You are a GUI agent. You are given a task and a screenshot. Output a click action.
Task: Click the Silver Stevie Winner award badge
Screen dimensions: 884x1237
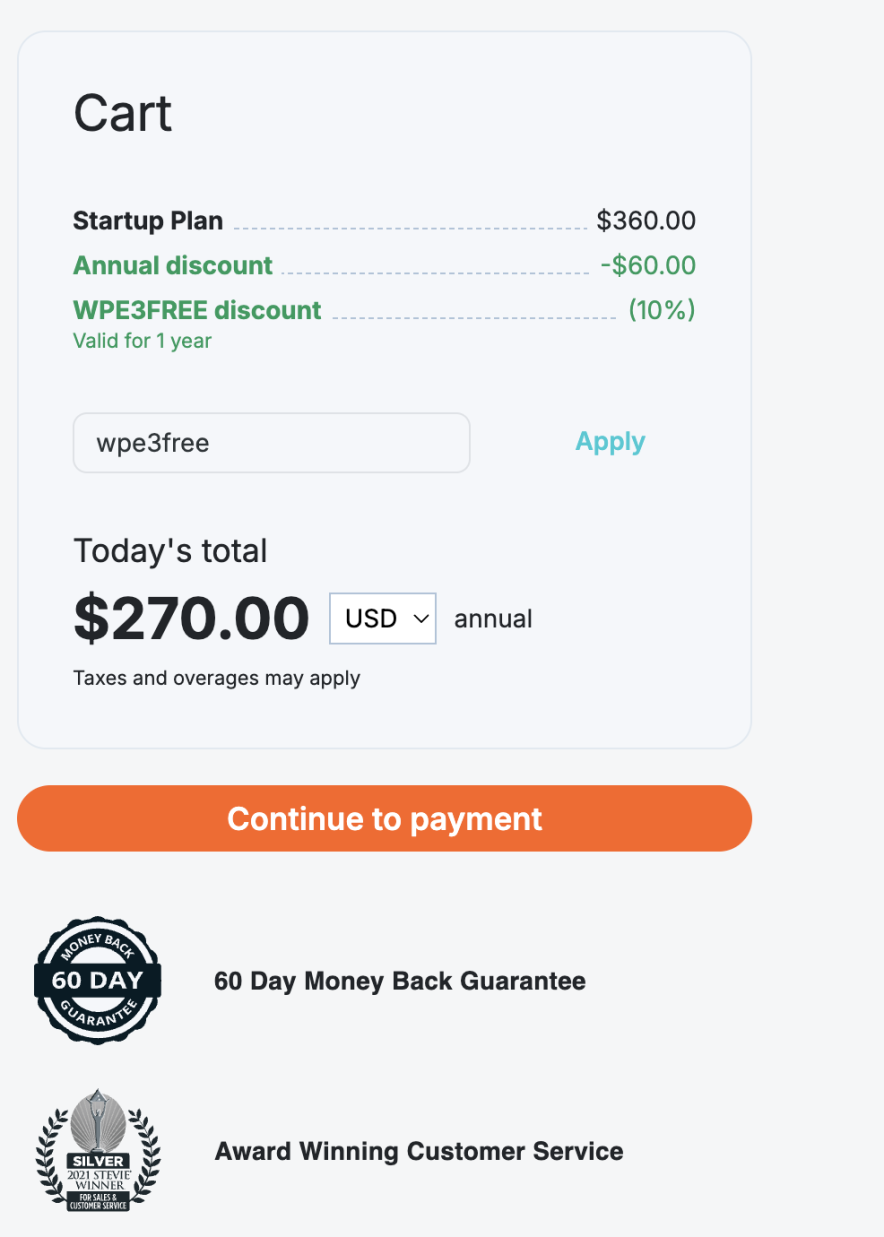[98, 1151]
